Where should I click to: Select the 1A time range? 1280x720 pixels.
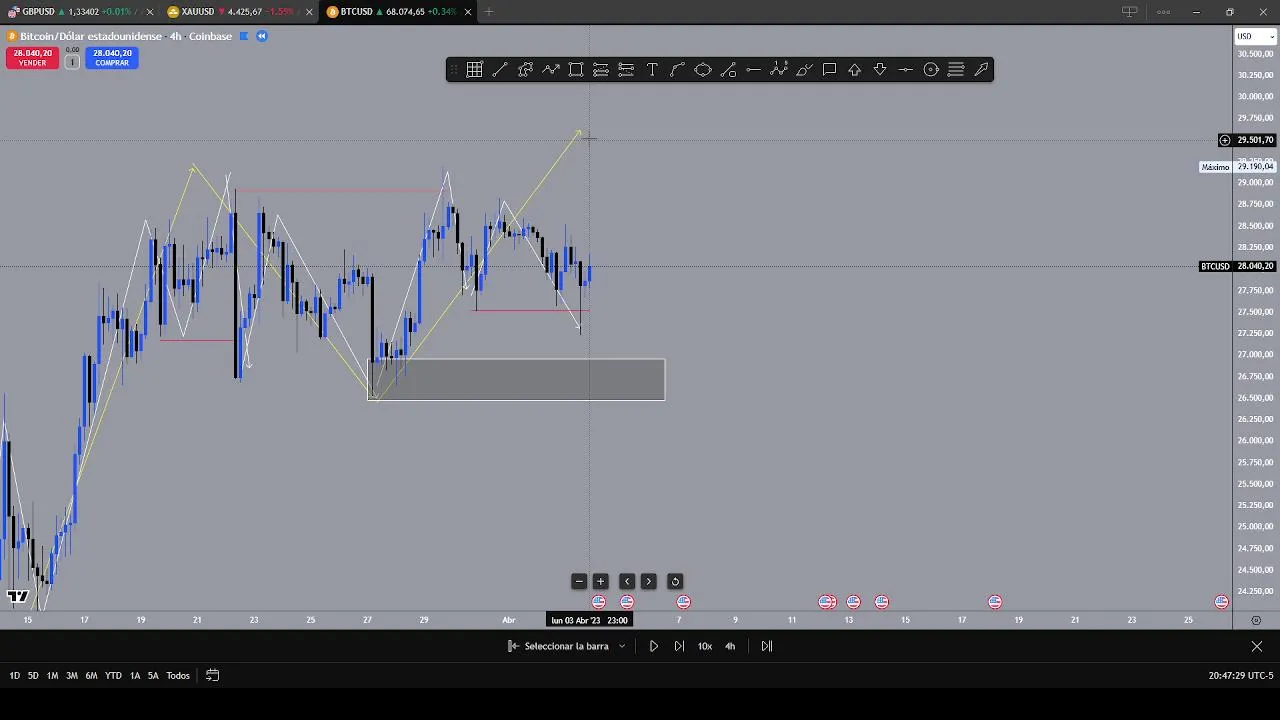point(135,676)
